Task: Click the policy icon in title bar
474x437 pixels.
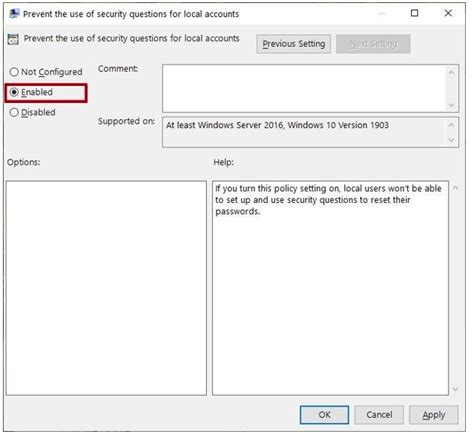Action: coord(14,14)
